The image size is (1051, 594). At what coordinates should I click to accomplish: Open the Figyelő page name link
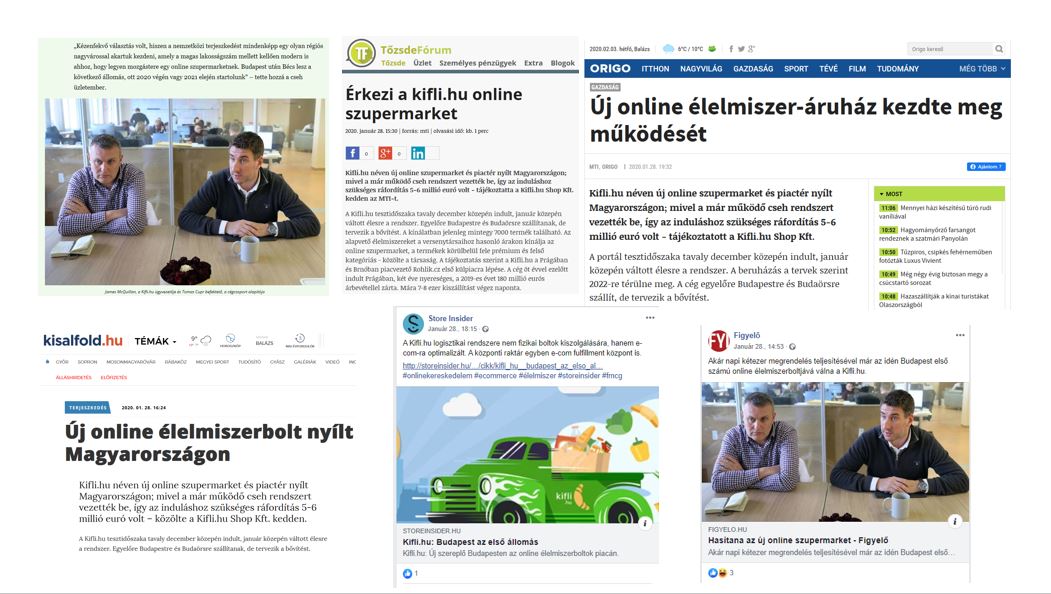[747, 335]
